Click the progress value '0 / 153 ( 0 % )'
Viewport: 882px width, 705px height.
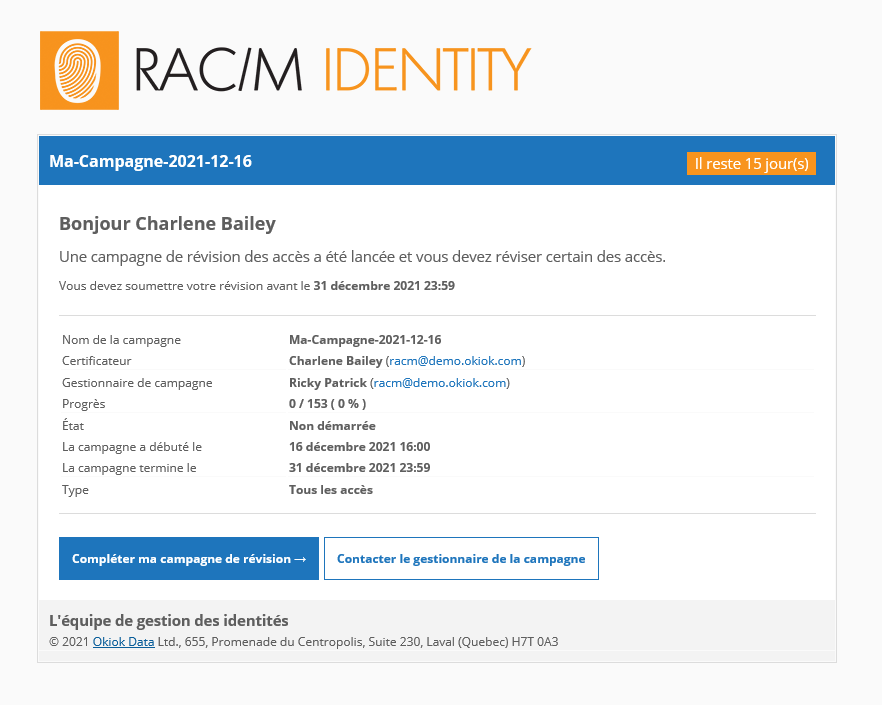tap(327, 404)
